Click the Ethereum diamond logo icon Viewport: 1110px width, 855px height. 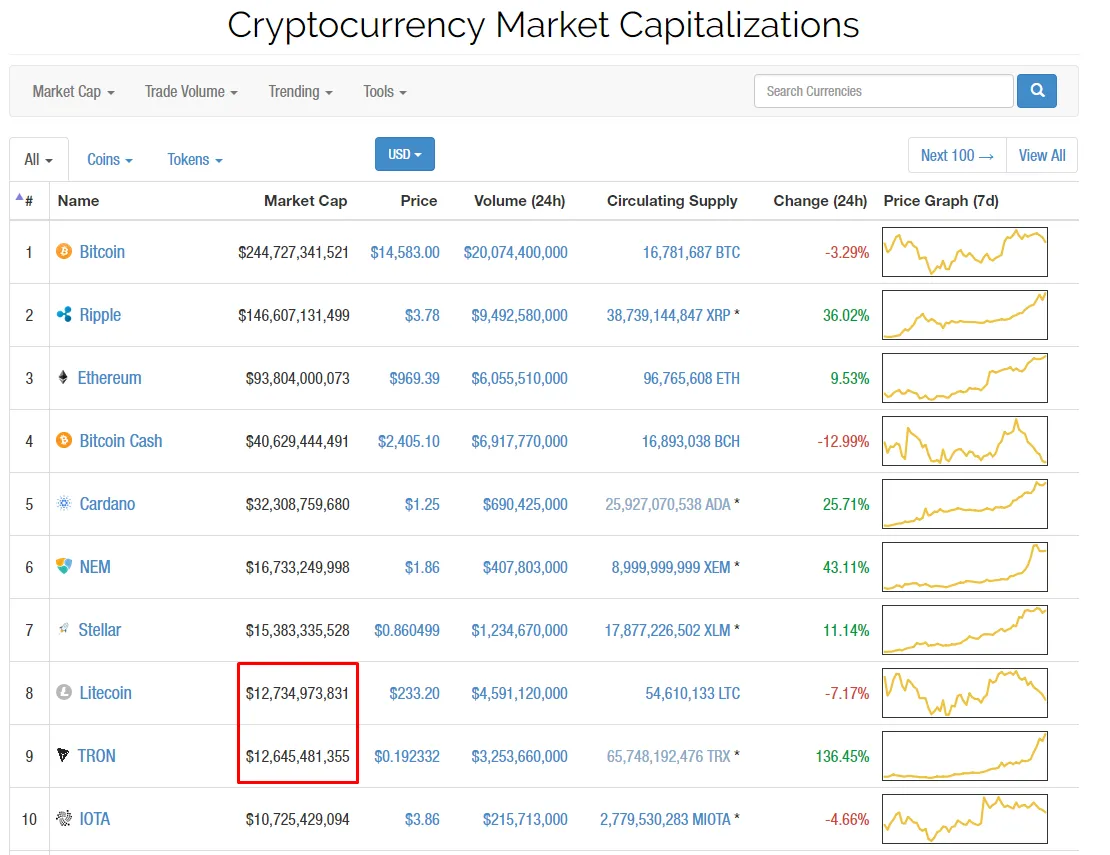pos(63,377)
